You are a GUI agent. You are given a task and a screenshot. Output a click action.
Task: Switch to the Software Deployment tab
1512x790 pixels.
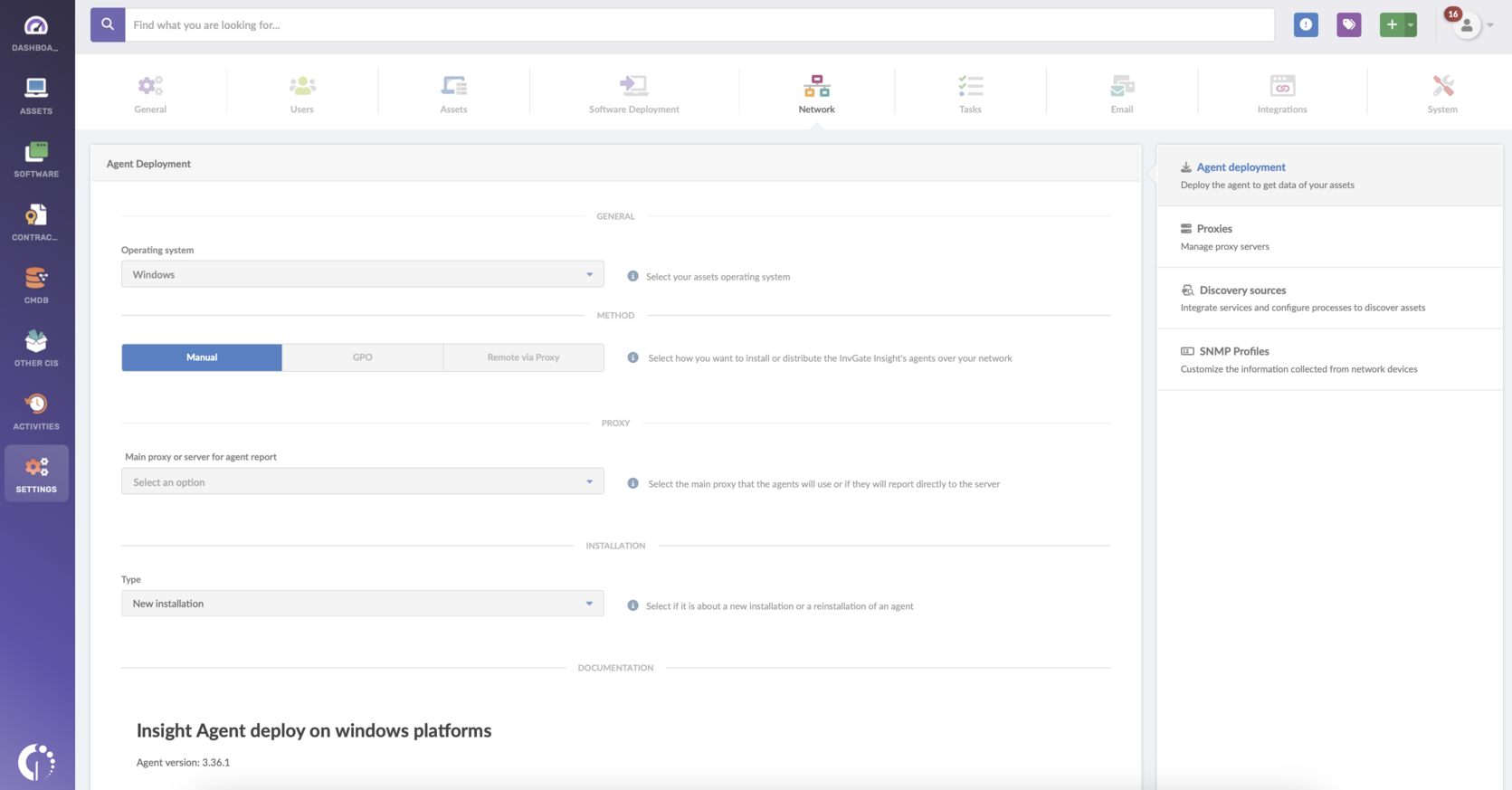point(633,94)
